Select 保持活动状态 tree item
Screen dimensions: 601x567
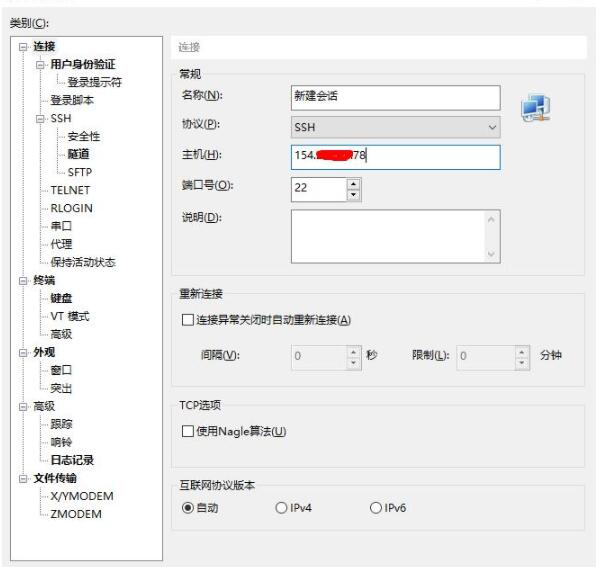[x=83, y=262]
